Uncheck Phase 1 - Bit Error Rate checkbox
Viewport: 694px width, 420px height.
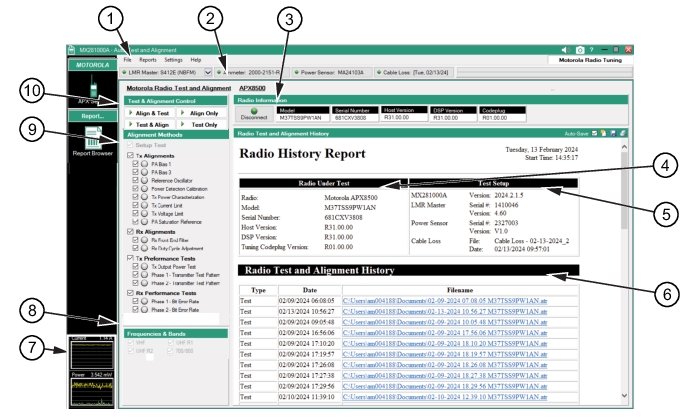coord(135,301)
